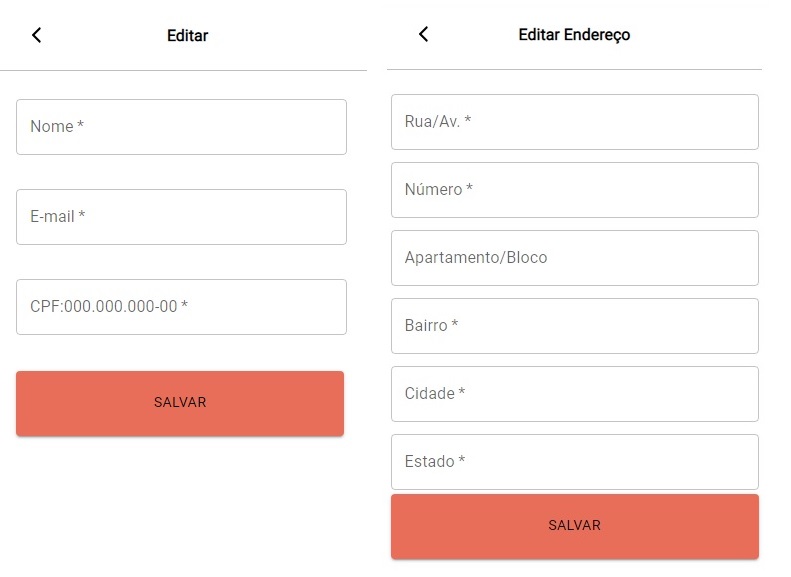The height and width of the screenshot is (577, 791).
Task: Click the asterisk after Estado label
Action: coord(462,461)
